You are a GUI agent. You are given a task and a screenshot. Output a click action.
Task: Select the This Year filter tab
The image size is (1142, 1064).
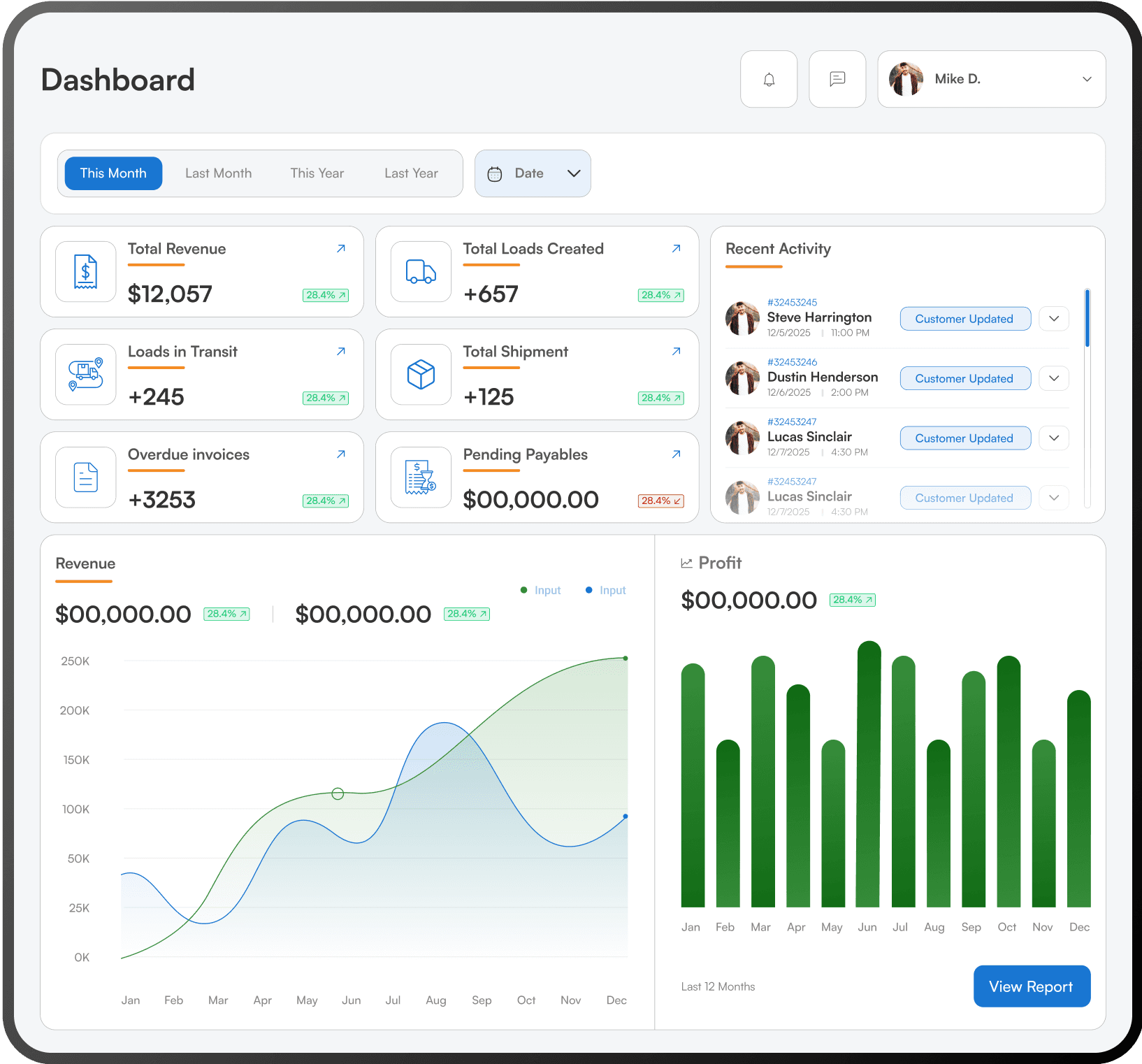tap(317, 173)
